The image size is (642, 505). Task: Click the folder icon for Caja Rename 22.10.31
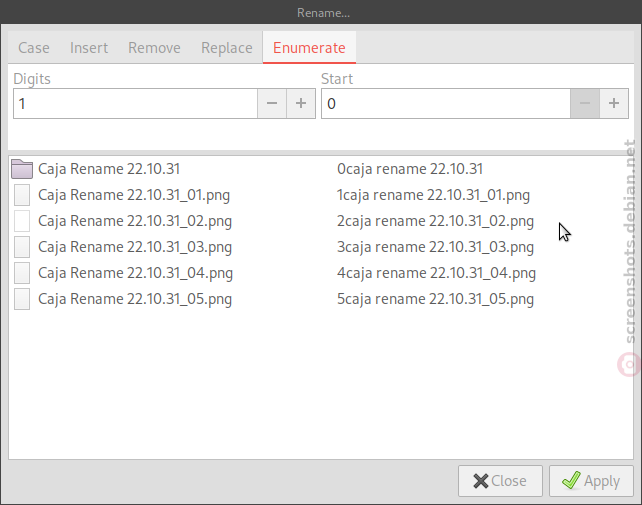[22, 169]
